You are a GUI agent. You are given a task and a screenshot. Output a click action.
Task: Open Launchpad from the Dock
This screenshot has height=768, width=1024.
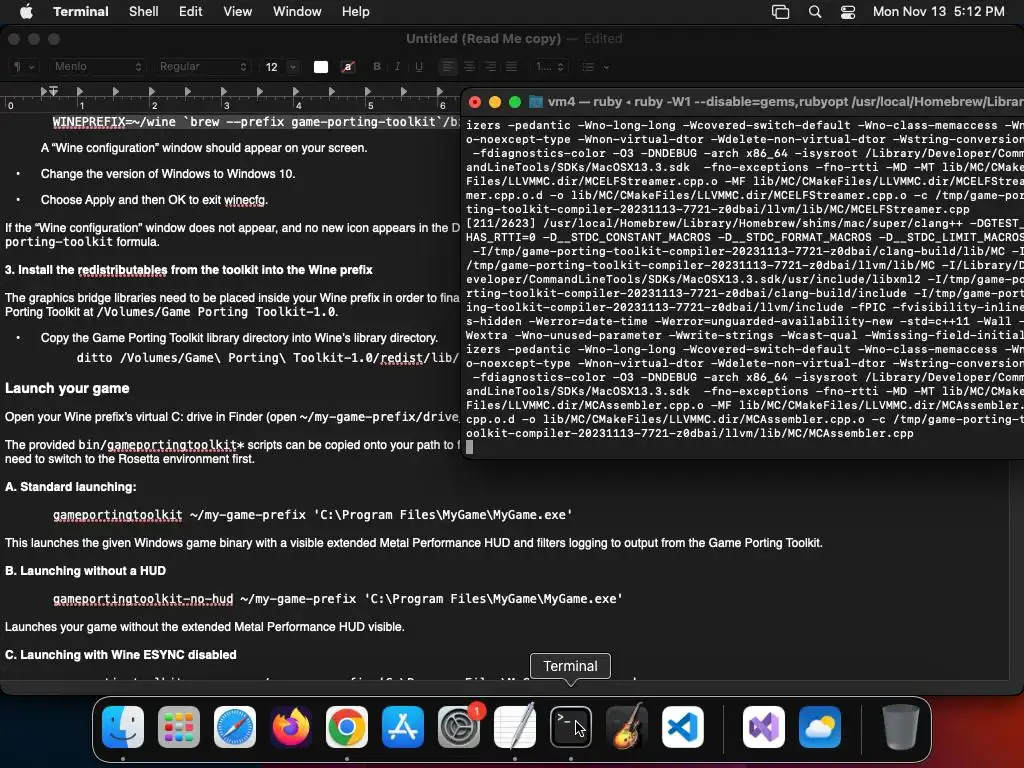pos(179,727)
